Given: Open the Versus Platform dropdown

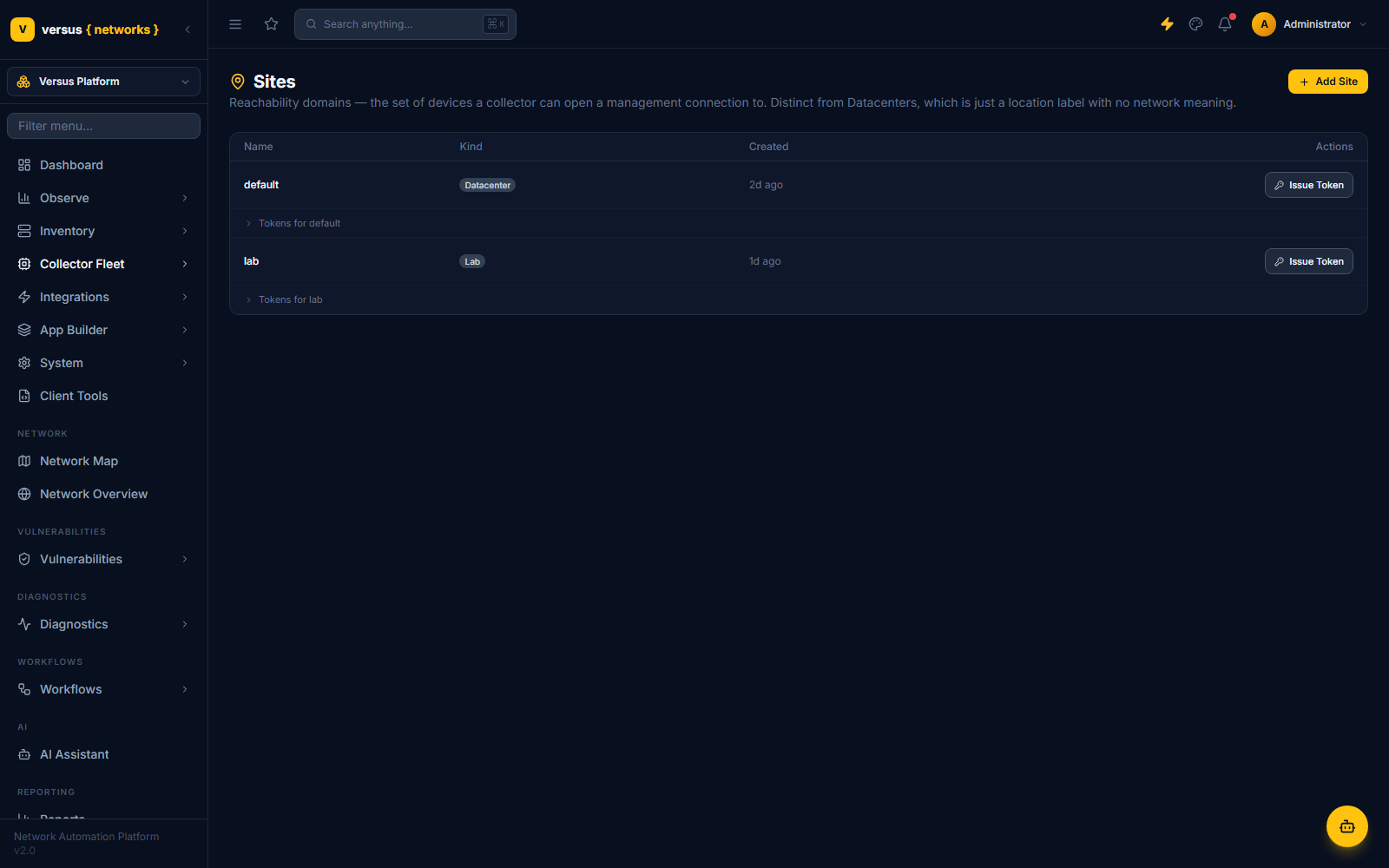Looking at the screenshot, I should [x=103, y=82].
